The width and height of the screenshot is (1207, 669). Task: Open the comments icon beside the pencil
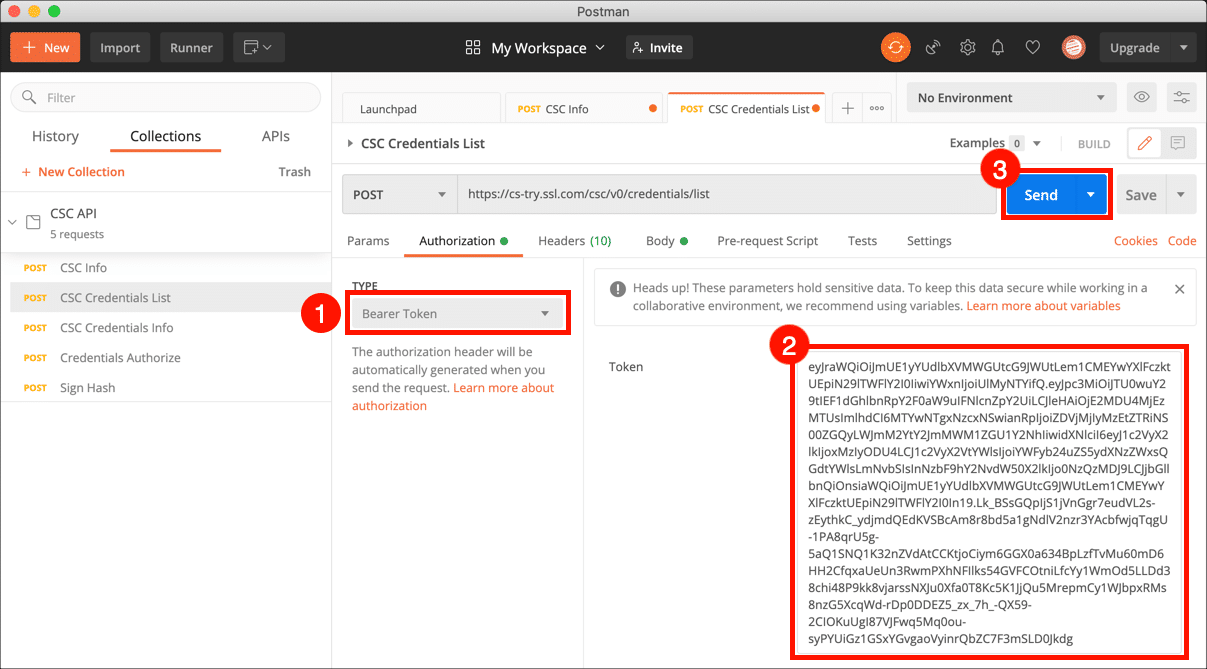tap(1177, 144)
